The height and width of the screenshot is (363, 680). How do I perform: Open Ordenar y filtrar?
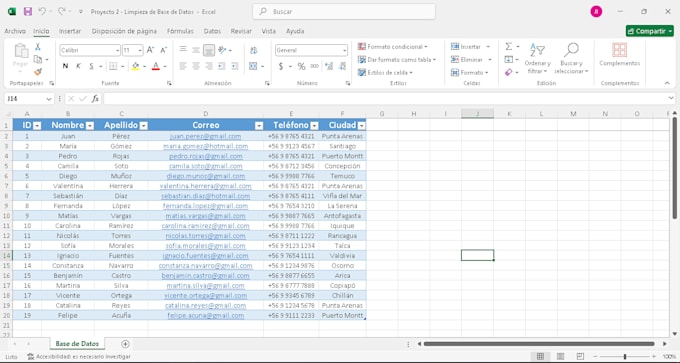tap(537, 59)
